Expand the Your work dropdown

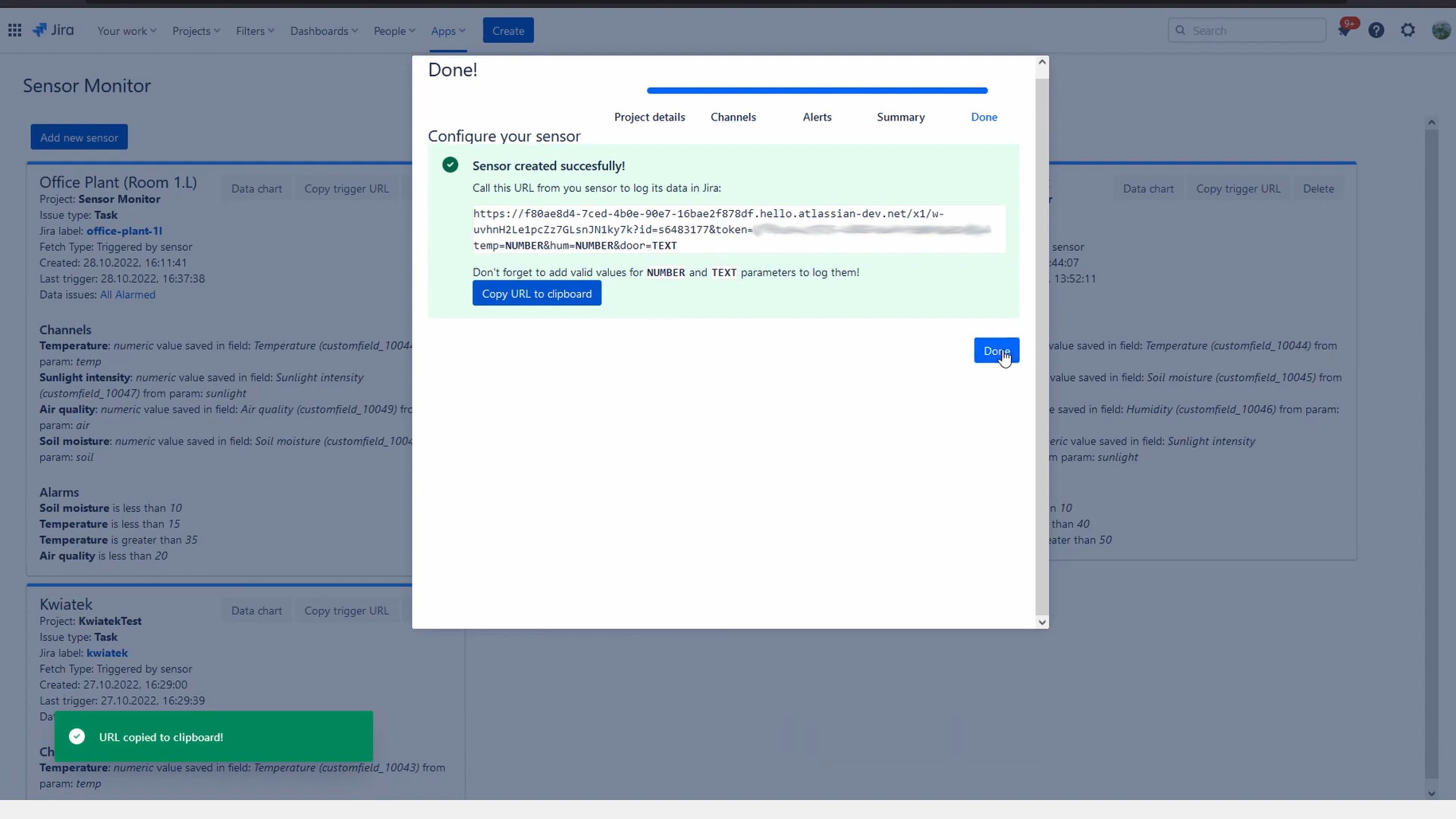(x=127, y=31)
